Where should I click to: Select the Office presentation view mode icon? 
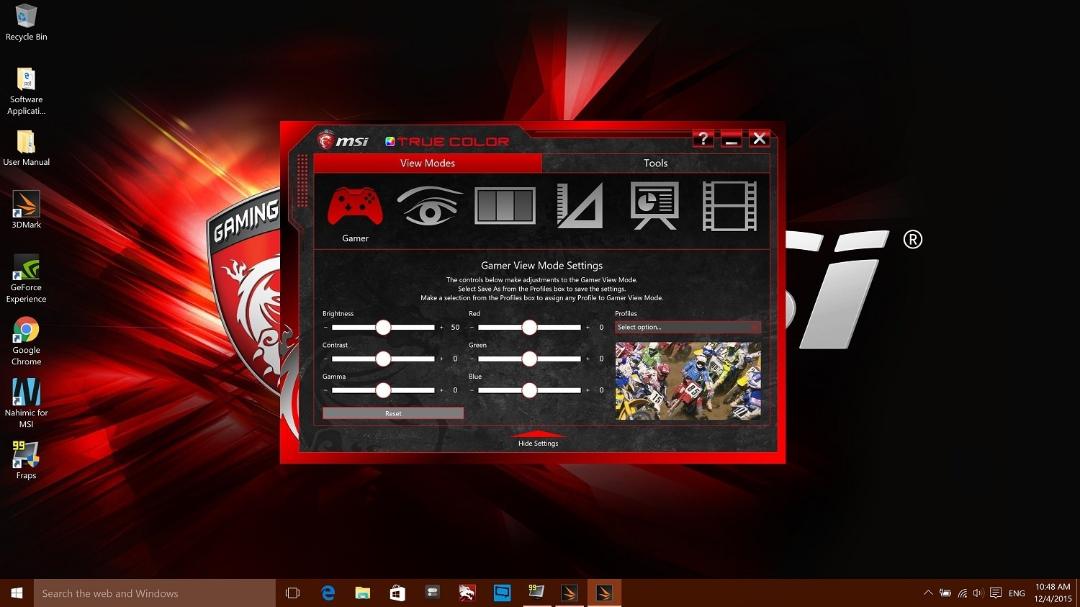[x=654, y=205]
